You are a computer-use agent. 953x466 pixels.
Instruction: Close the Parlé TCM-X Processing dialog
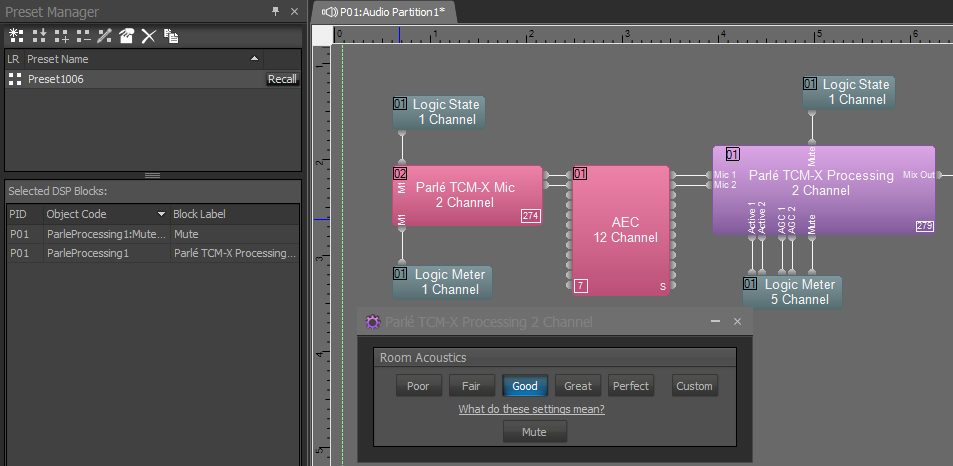click(x=737, y=321)
